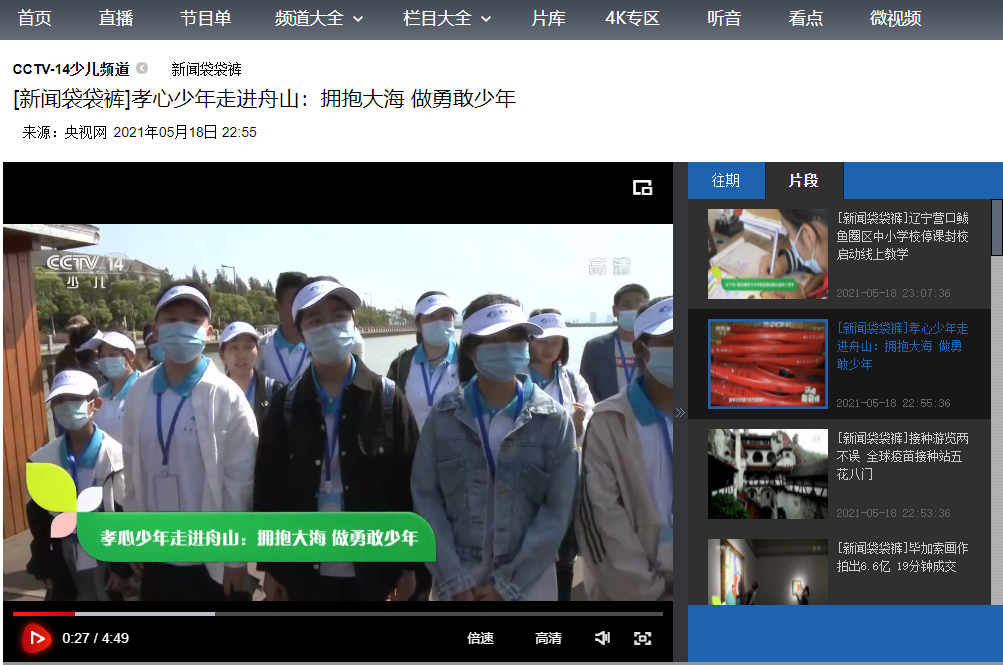Open the 接种游览两不误 video thumbnail

tap(768, 474)
